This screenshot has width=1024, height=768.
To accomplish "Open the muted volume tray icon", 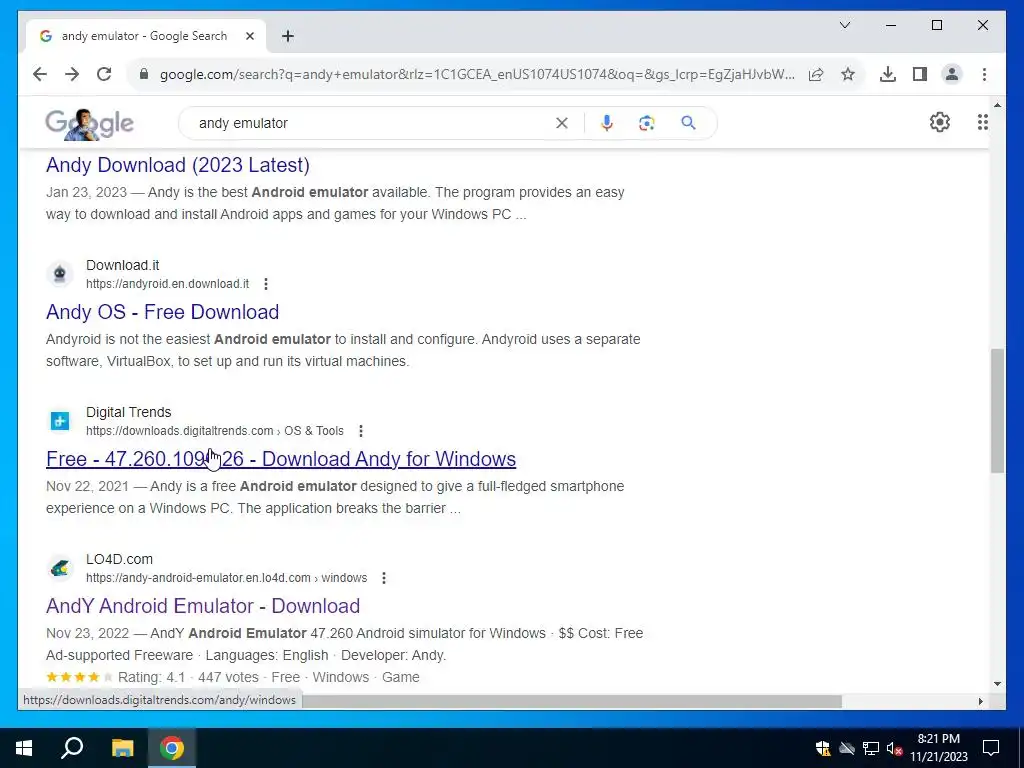I will 894,748.
